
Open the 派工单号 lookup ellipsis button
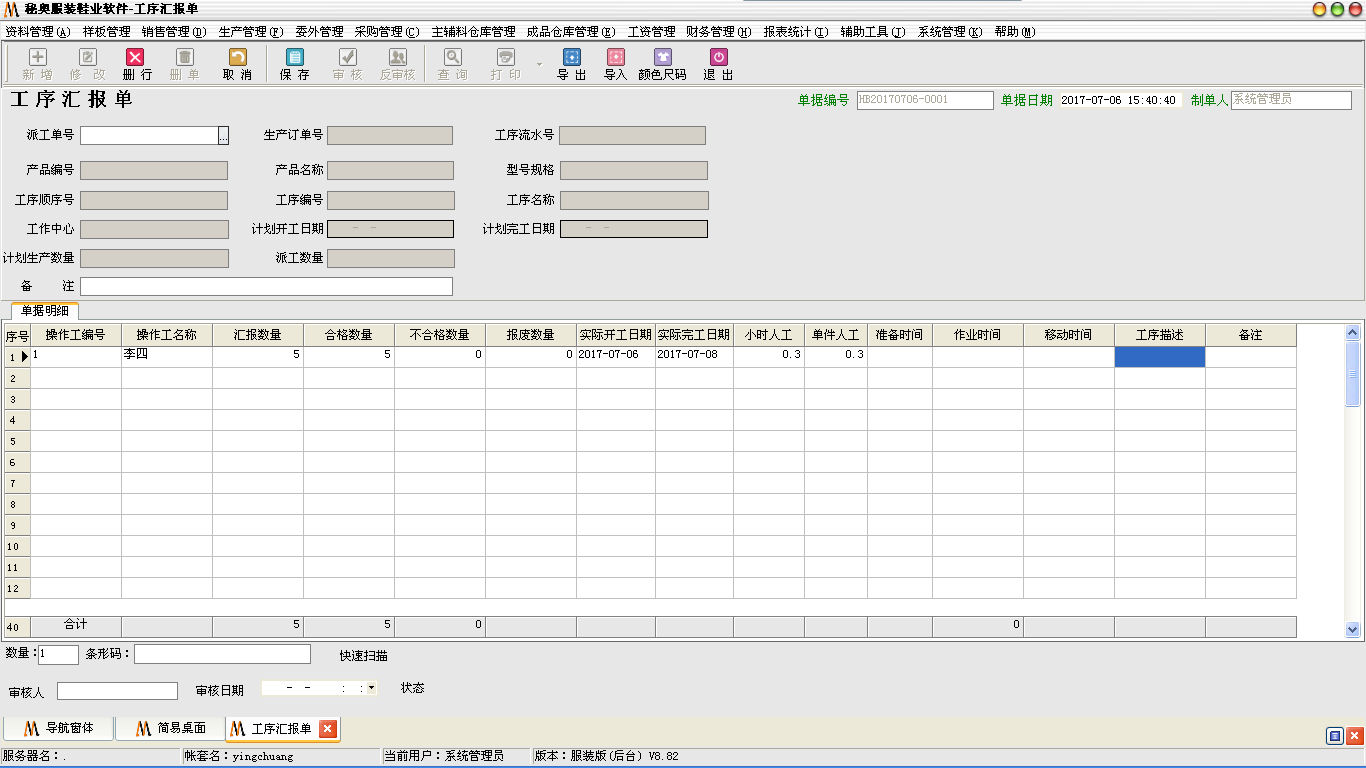click(x=224, y=136)
